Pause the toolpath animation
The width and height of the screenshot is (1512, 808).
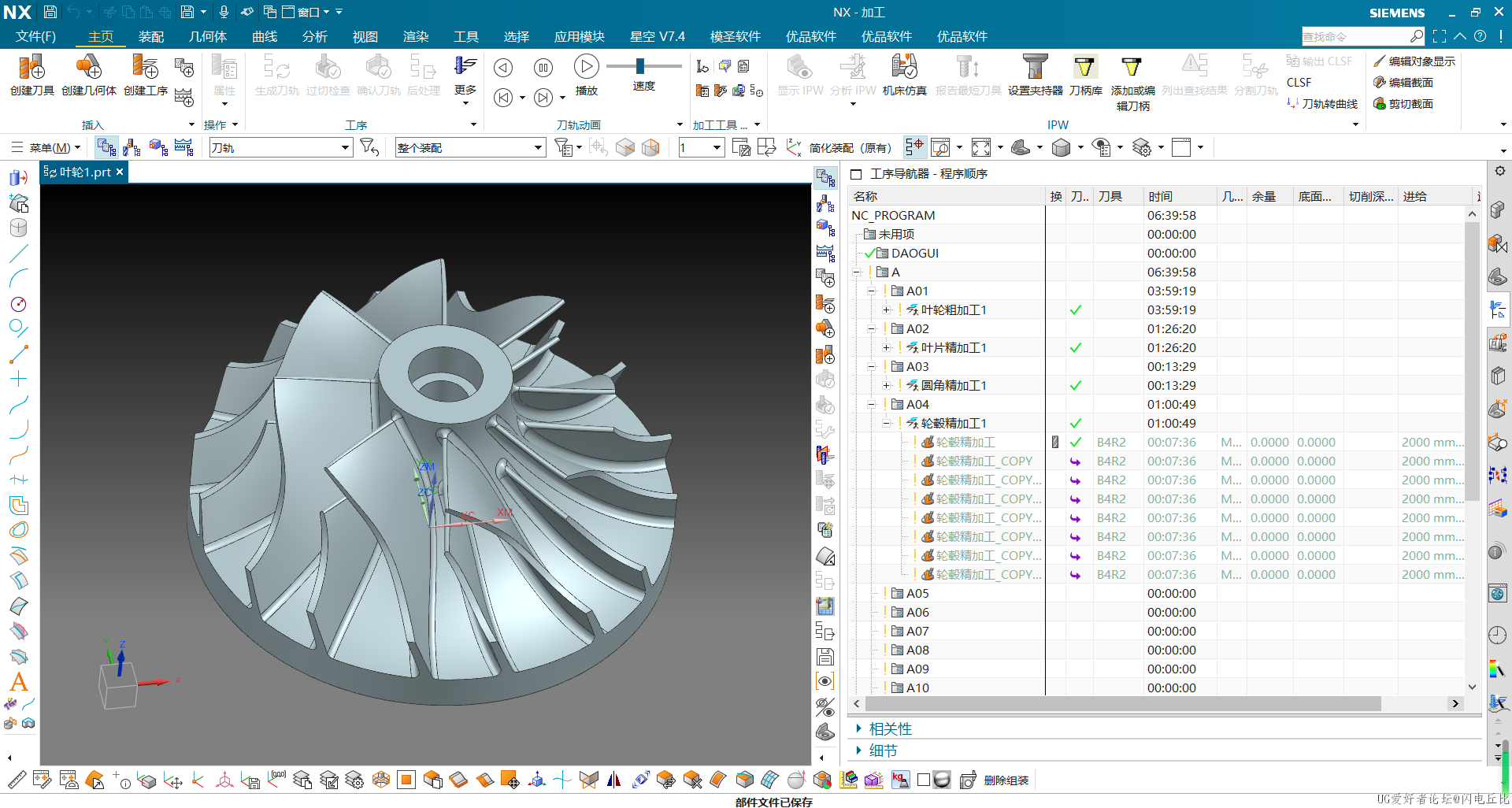(x=543, y=68)
